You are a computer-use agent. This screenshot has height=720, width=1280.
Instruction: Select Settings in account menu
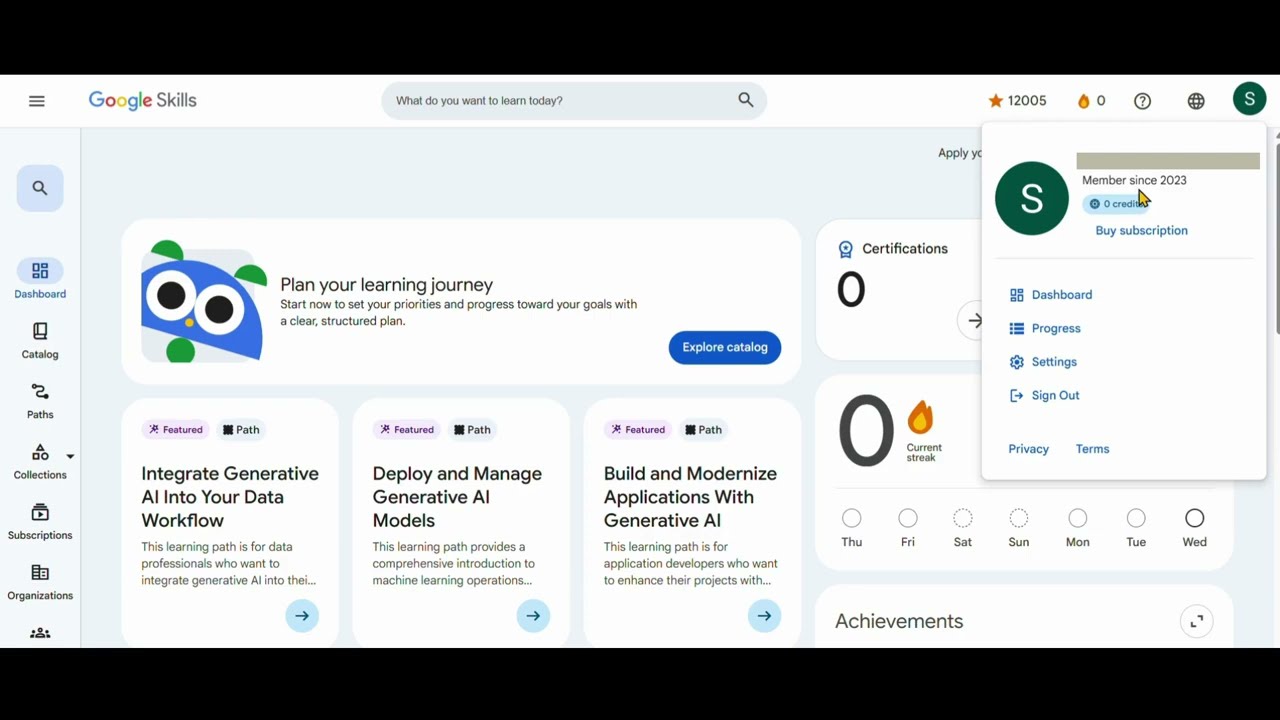pyautogui.click(x=1043, y=362)
